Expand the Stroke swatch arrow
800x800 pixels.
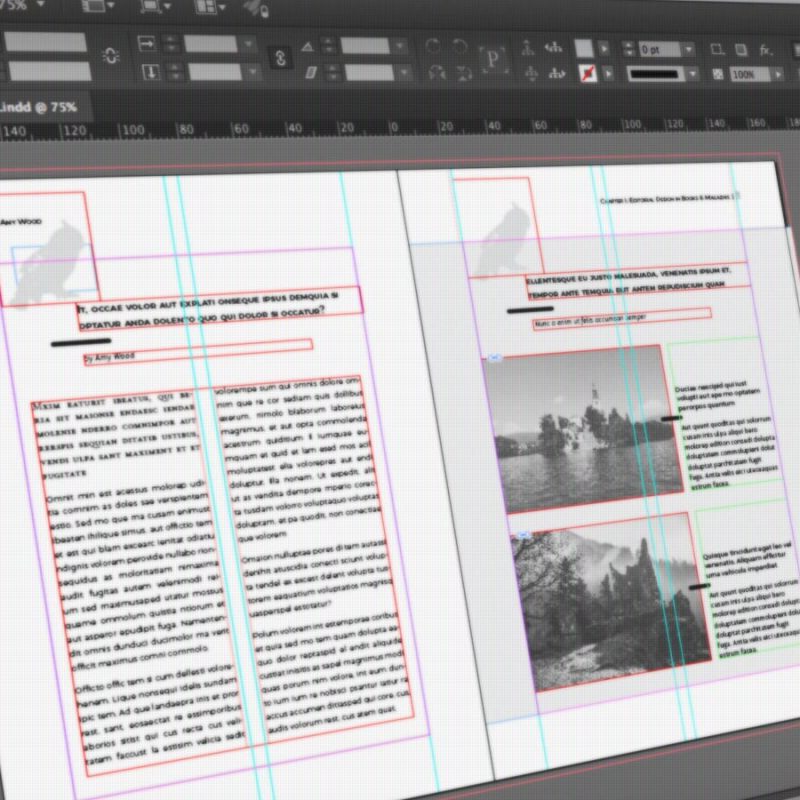608,74
